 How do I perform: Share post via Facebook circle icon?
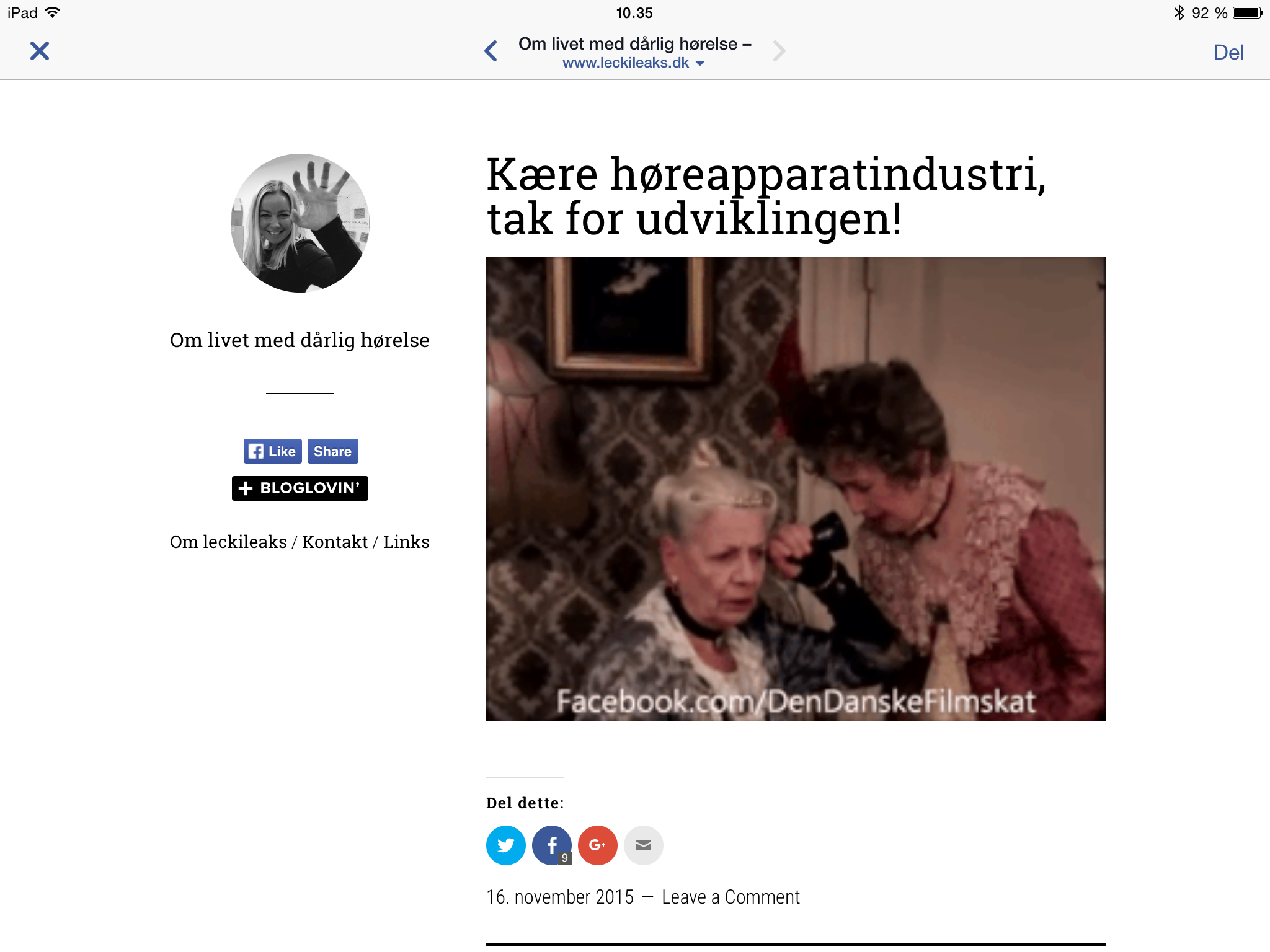click(x=552, y=845)
